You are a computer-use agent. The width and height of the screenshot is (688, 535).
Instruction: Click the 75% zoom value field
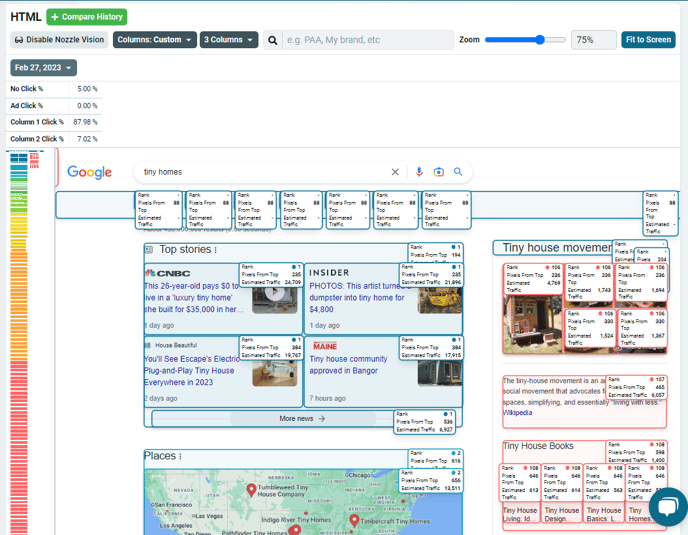click(593, 40)
